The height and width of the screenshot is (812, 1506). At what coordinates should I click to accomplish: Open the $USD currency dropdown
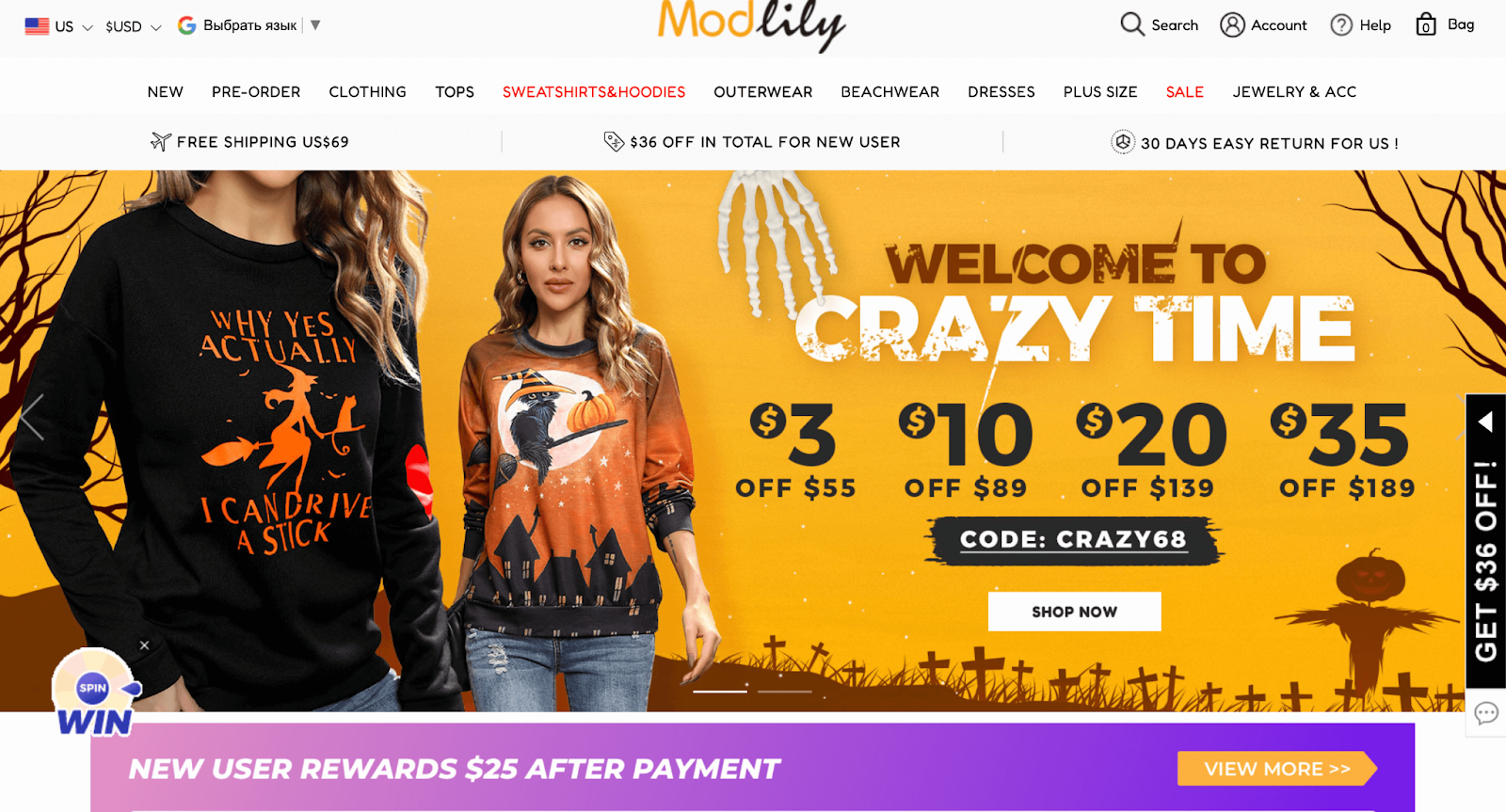(133, 27)
